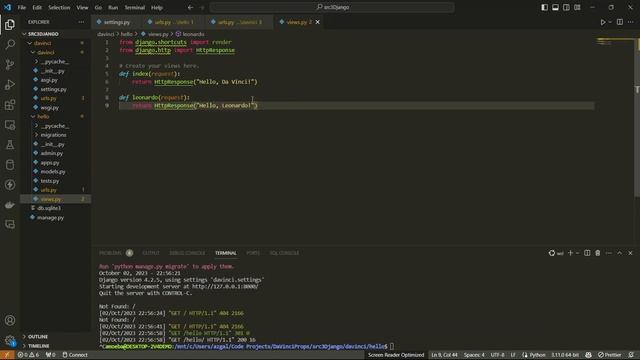Viewport: 640px width, 360px height.
Task: Open terminal panel more actions
Action: 609,253
